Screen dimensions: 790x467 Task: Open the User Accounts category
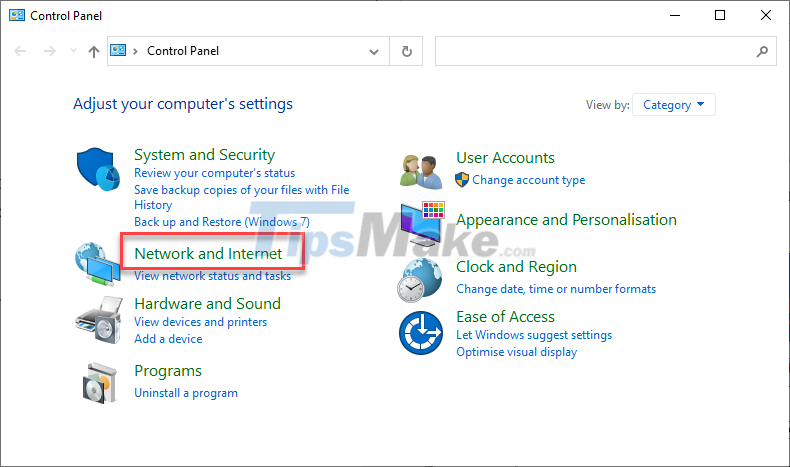tap(505, 158)
